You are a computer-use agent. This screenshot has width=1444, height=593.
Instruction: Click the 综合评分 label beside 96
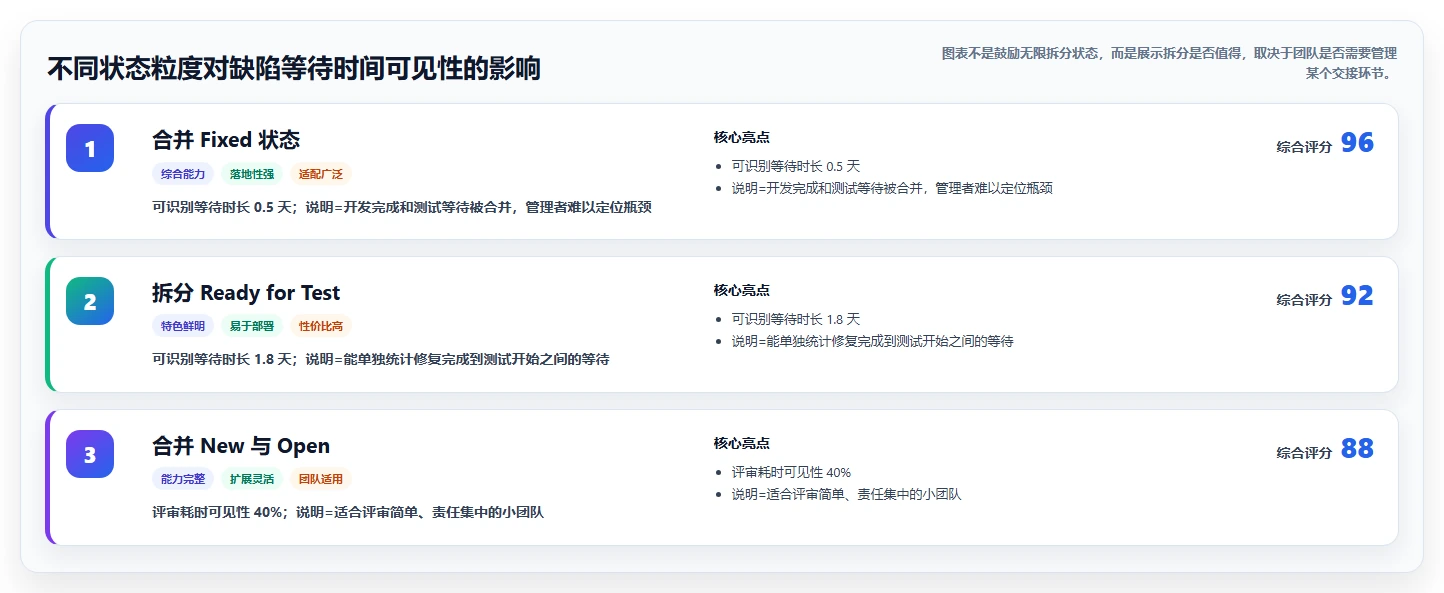(x=1304, y=147)
